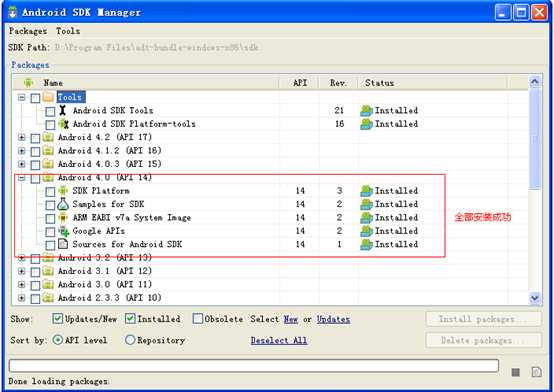This screenshot has height=392, width=554.
Task: Click the Android 3.1 (API 12) folder icon
Action: [48, 271]
